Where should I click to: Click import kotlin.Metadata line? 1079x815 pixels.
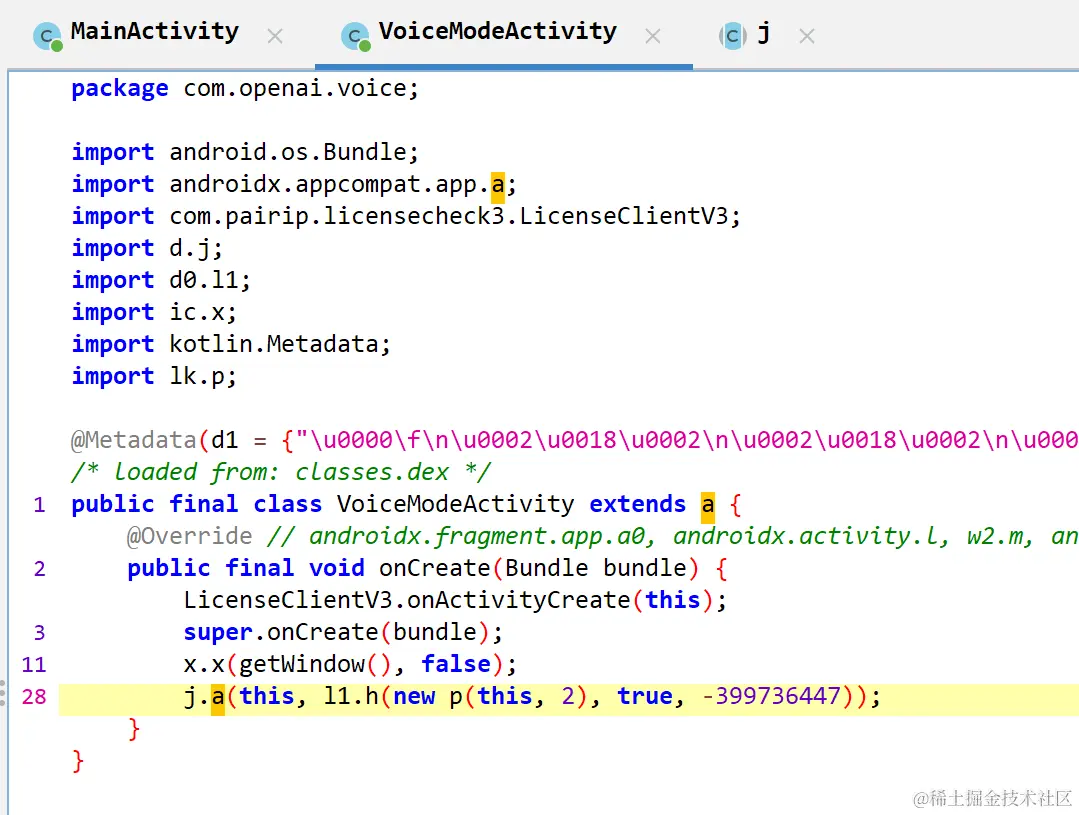(231, 343)
